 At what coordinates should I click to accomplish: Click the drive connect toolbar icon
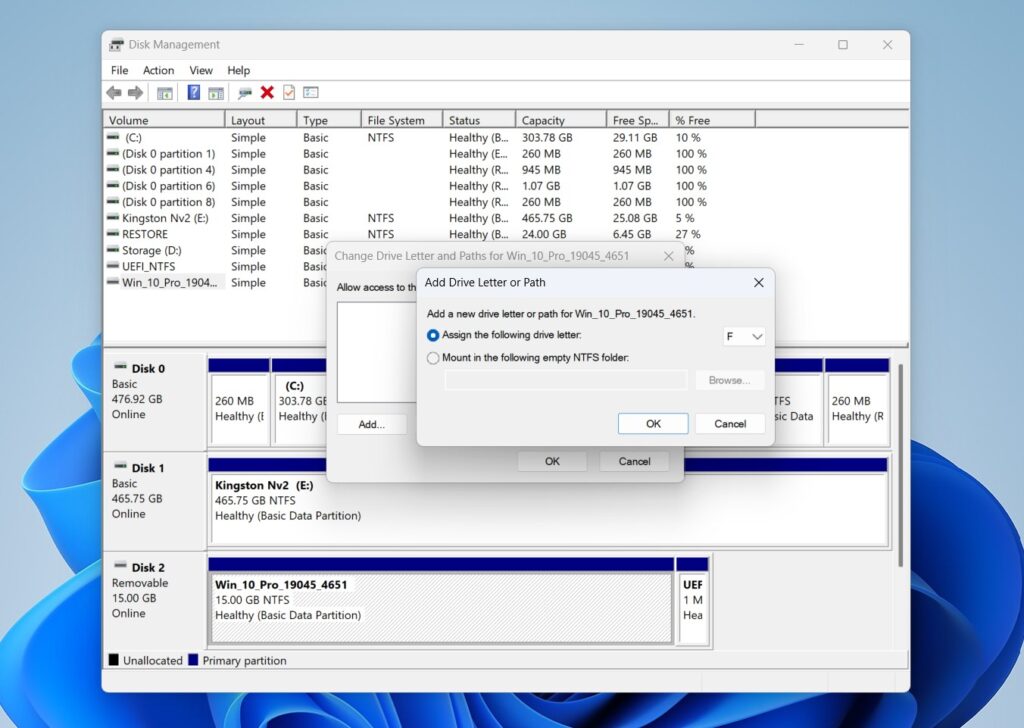tap(245, 93)
